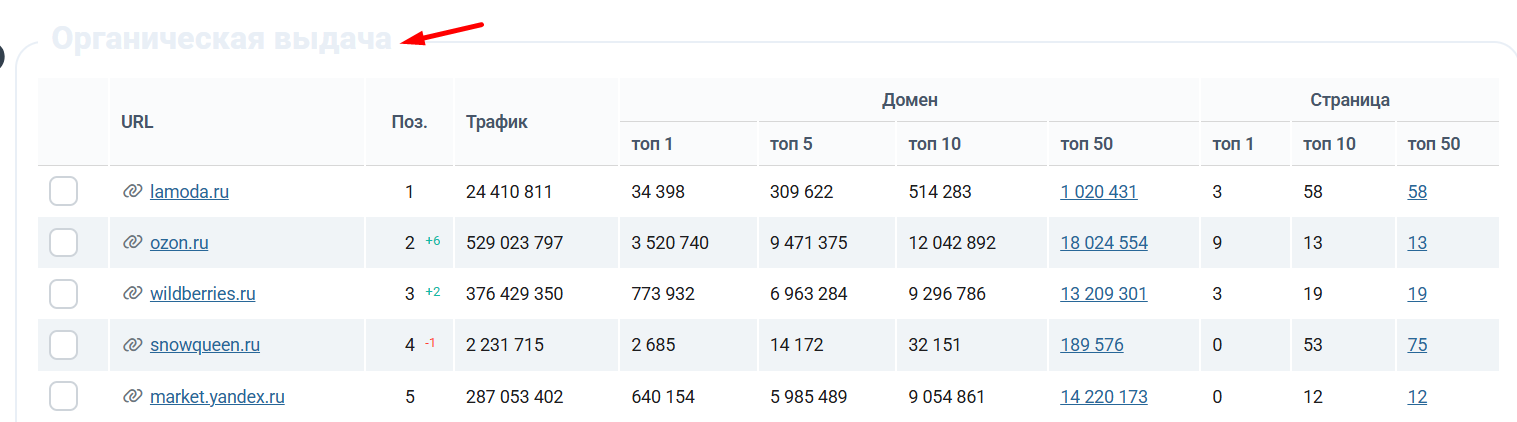This screenshot has height=422, width=1517.
Task: Select the ozon.ru row checkbox
Action: [64, 242]
